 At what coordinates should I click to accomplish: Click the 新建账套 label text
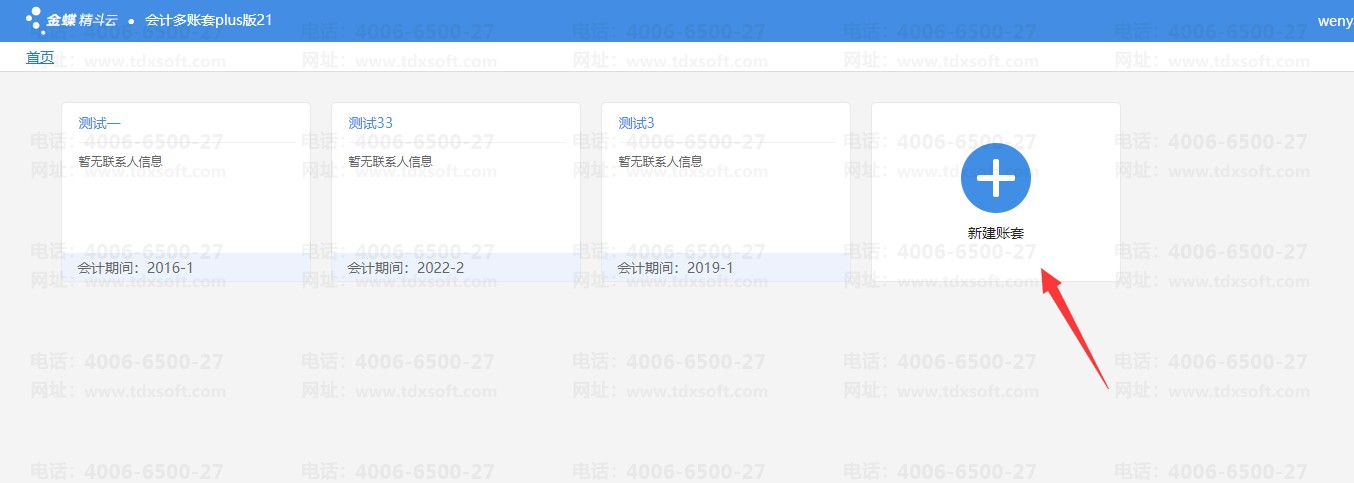995,233
